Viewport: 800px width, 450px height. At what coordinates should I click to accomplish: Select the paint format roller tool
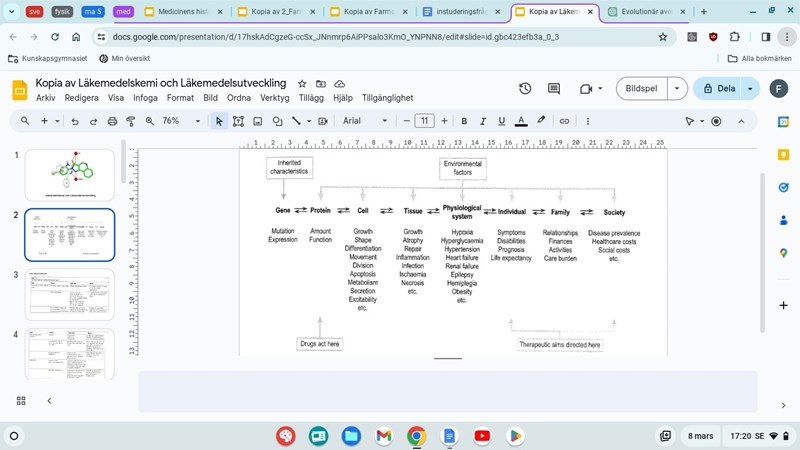pos(131,121)
